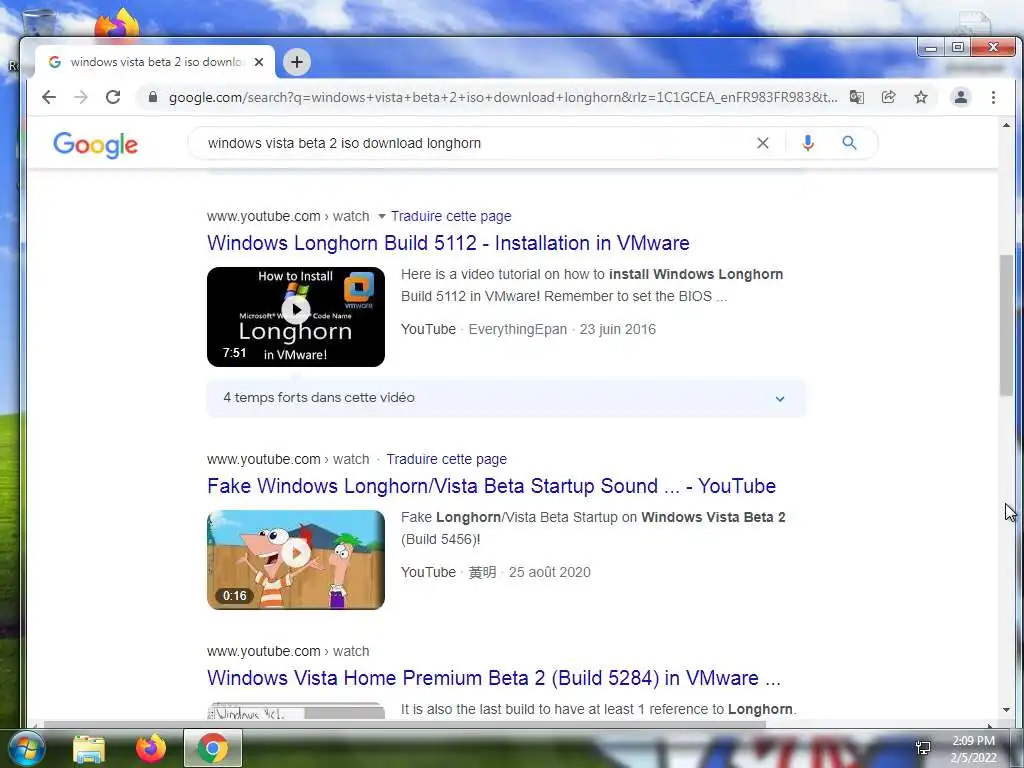
Task: Expand dropdown next to youtube.com watch
Action: [x=381, y=216]
